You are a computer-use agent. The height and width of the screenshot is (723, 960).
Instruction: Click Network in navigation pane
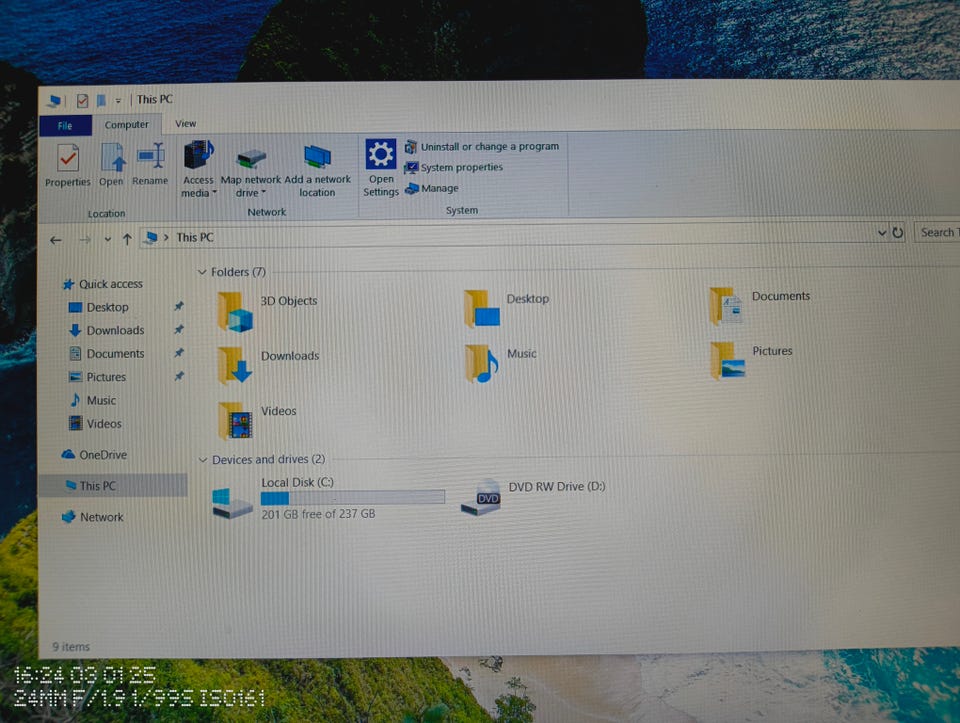pyautogui.click(x=93, y=517)
